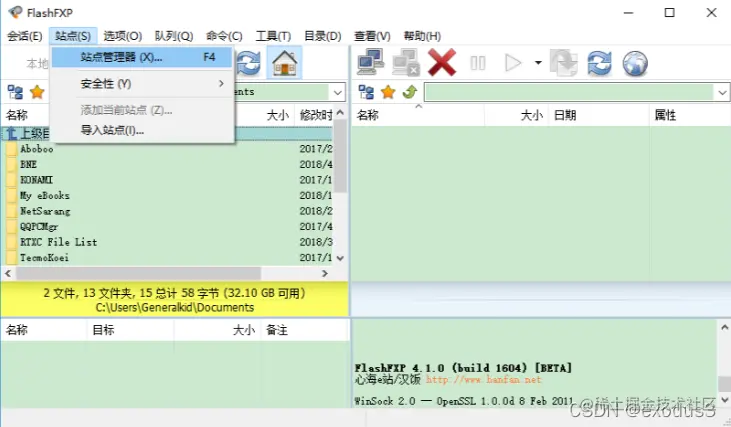This screenshot has height=427, width=731.
Task: Open the 查看(V) menu
Action: click(x=372, y=36)
